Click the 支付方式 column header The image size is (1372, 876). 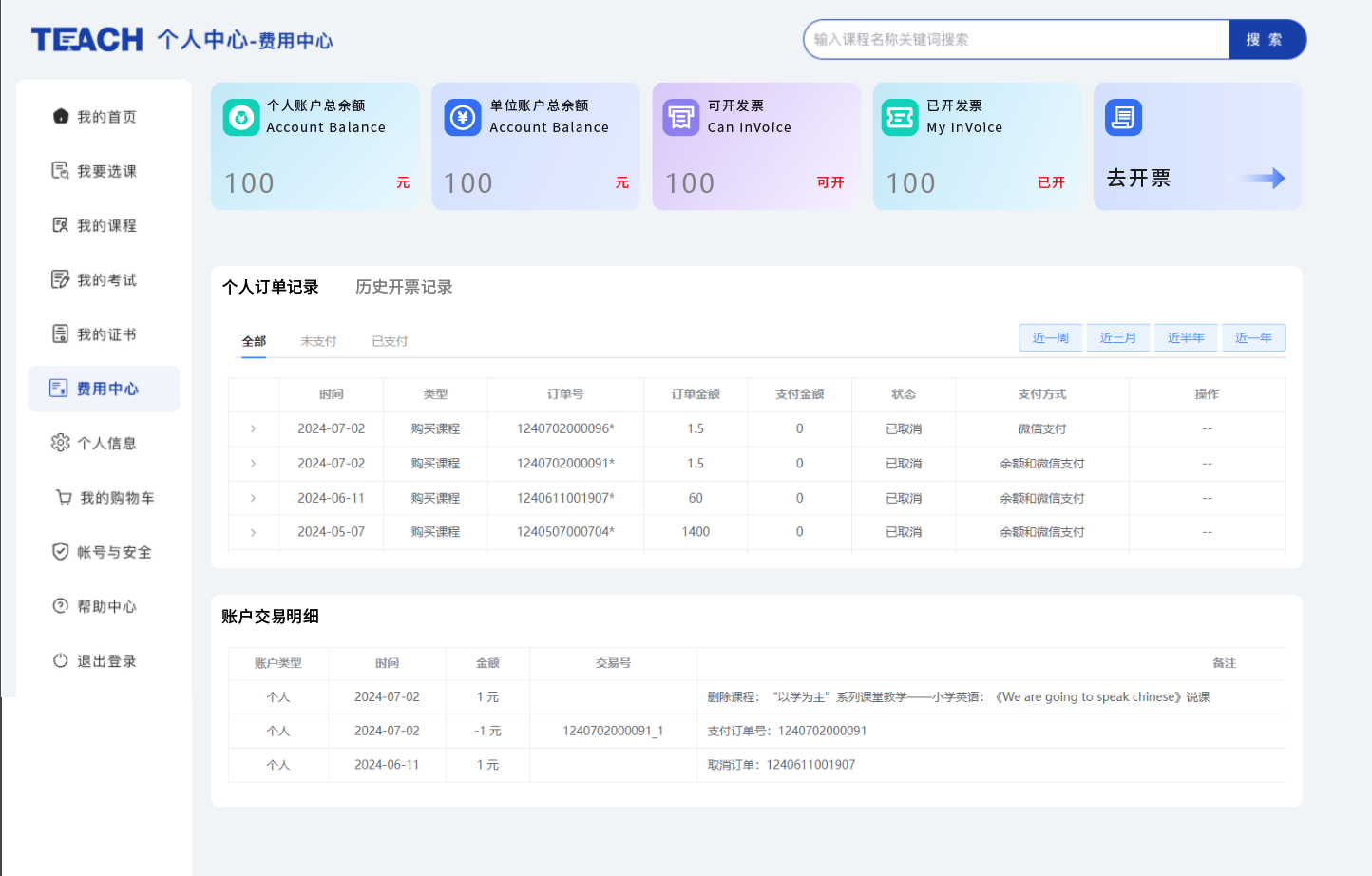pos(1042,394)
